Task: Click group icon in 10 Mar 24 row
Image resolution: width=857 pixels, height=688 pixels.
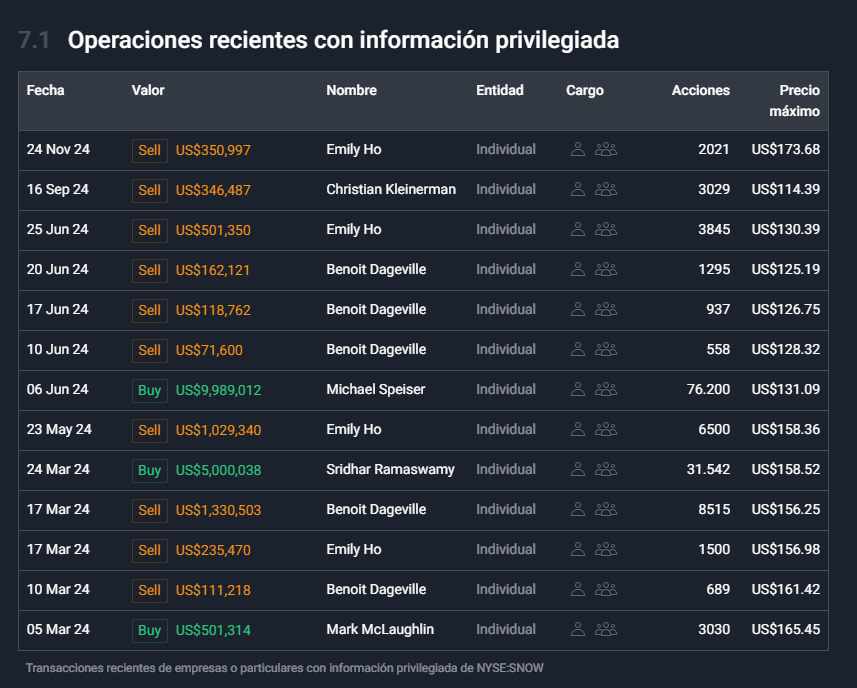Action: click(606, 589)
